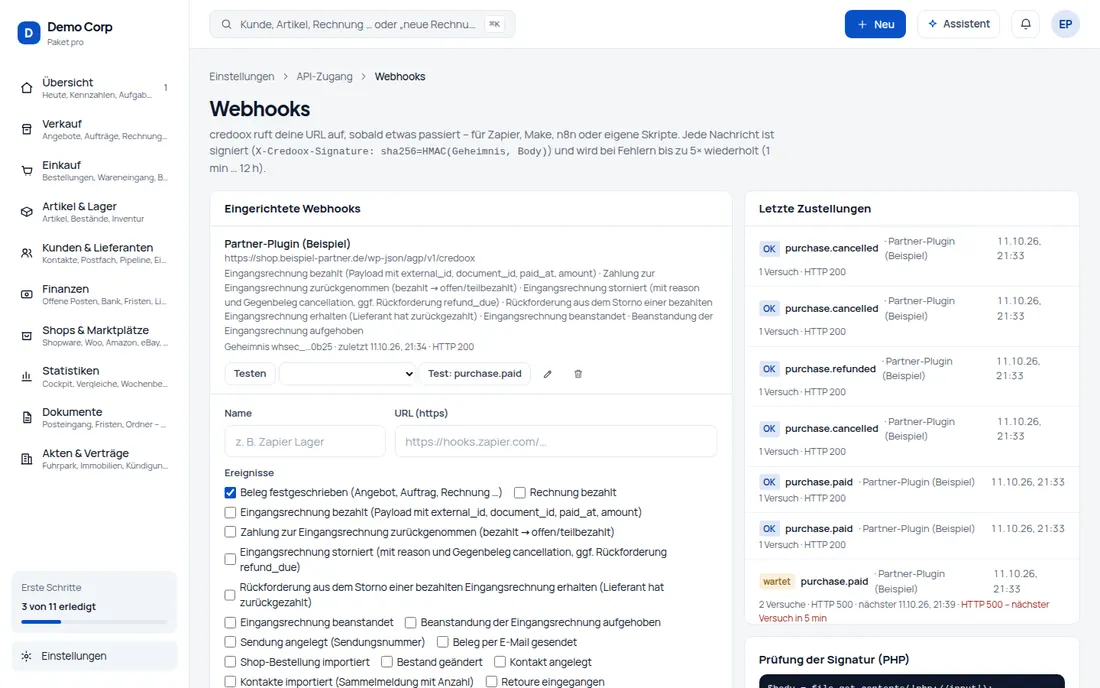
Task: Click 'HTTP 500 – nächster Versuch' red text
Action: coord(904,612)
